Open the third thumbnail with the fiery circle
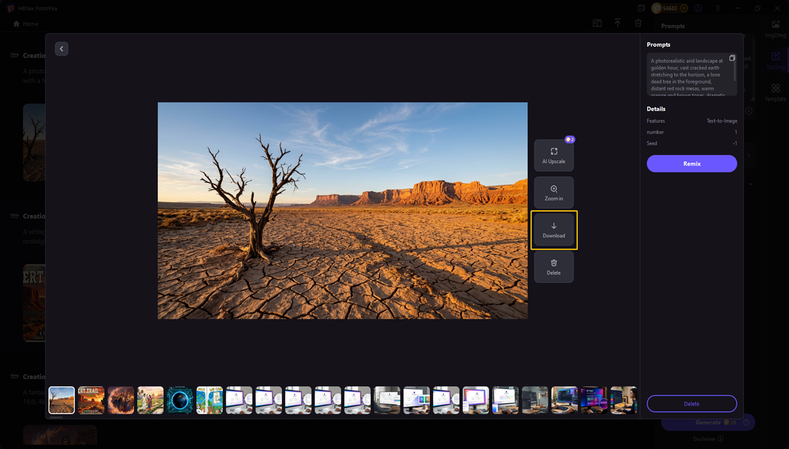The image size is (789, 449). (121, 400)
